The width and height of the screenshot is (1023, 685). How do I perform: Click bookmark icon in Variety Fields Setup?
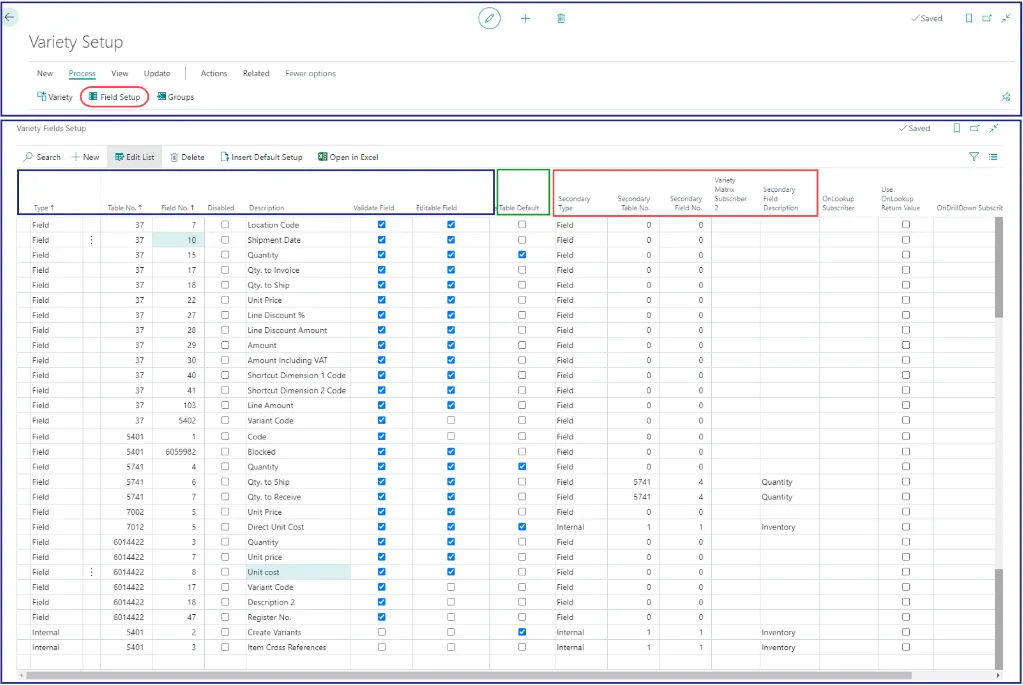[x=956, y=129]
